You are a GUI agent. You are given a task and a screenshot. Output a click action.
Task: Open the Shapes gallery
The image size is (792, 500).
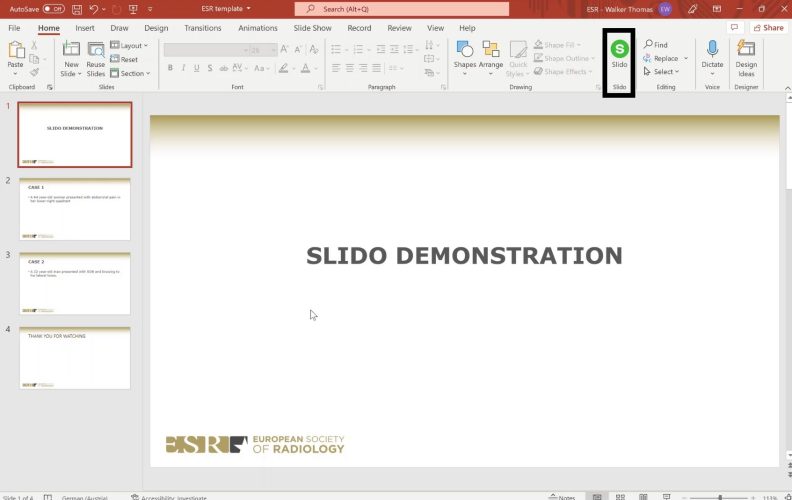465,58
